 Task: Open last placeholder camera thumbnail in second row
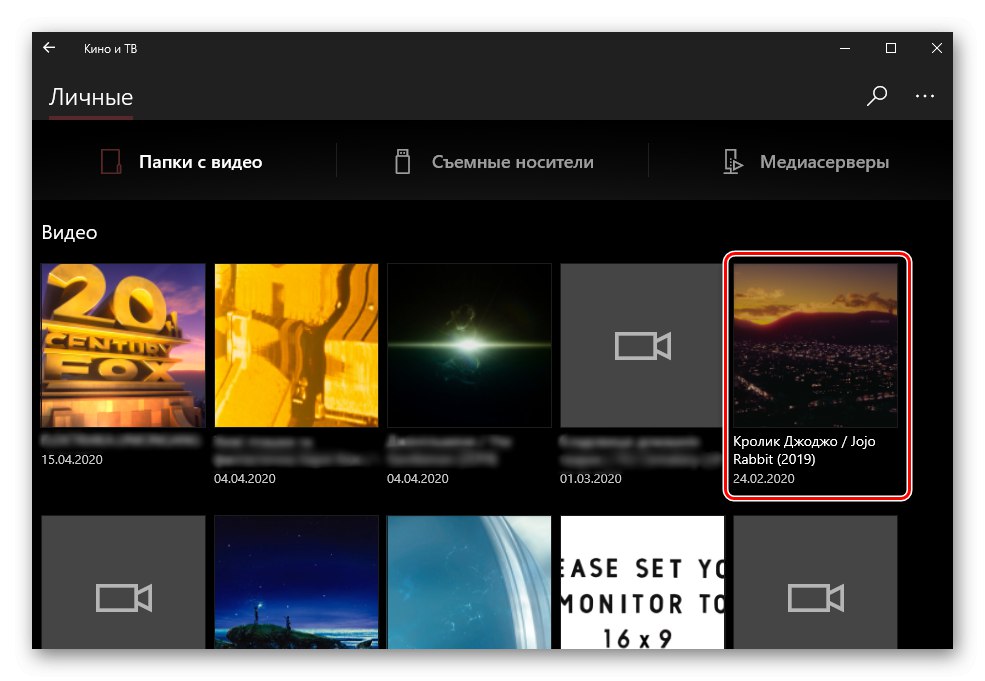click(815, 582)
